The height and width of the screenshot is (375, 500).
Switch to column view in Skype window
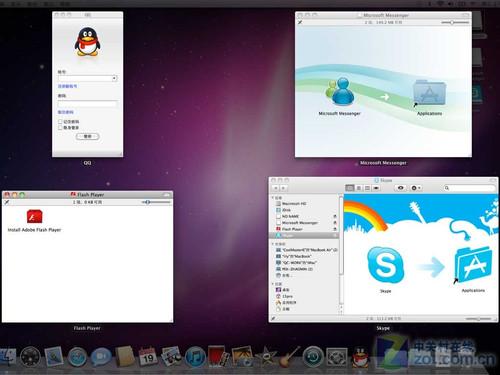pos(367,188)
